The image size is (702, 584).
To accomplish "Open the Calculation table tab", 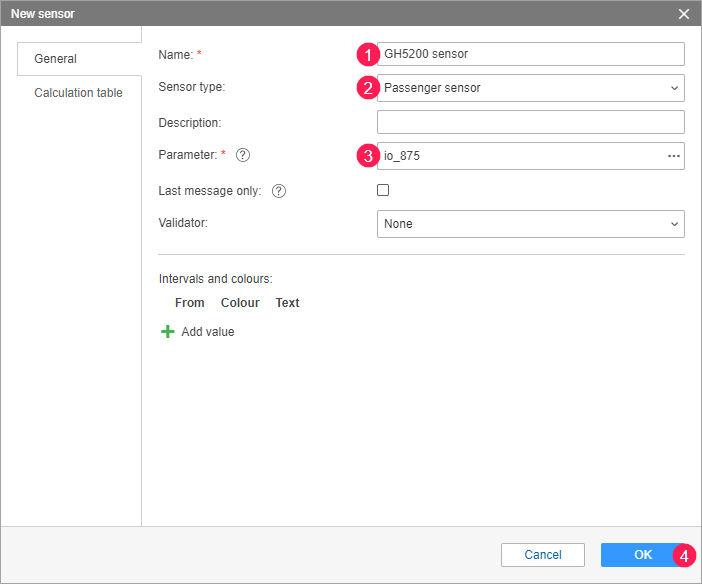I will 78,93.
